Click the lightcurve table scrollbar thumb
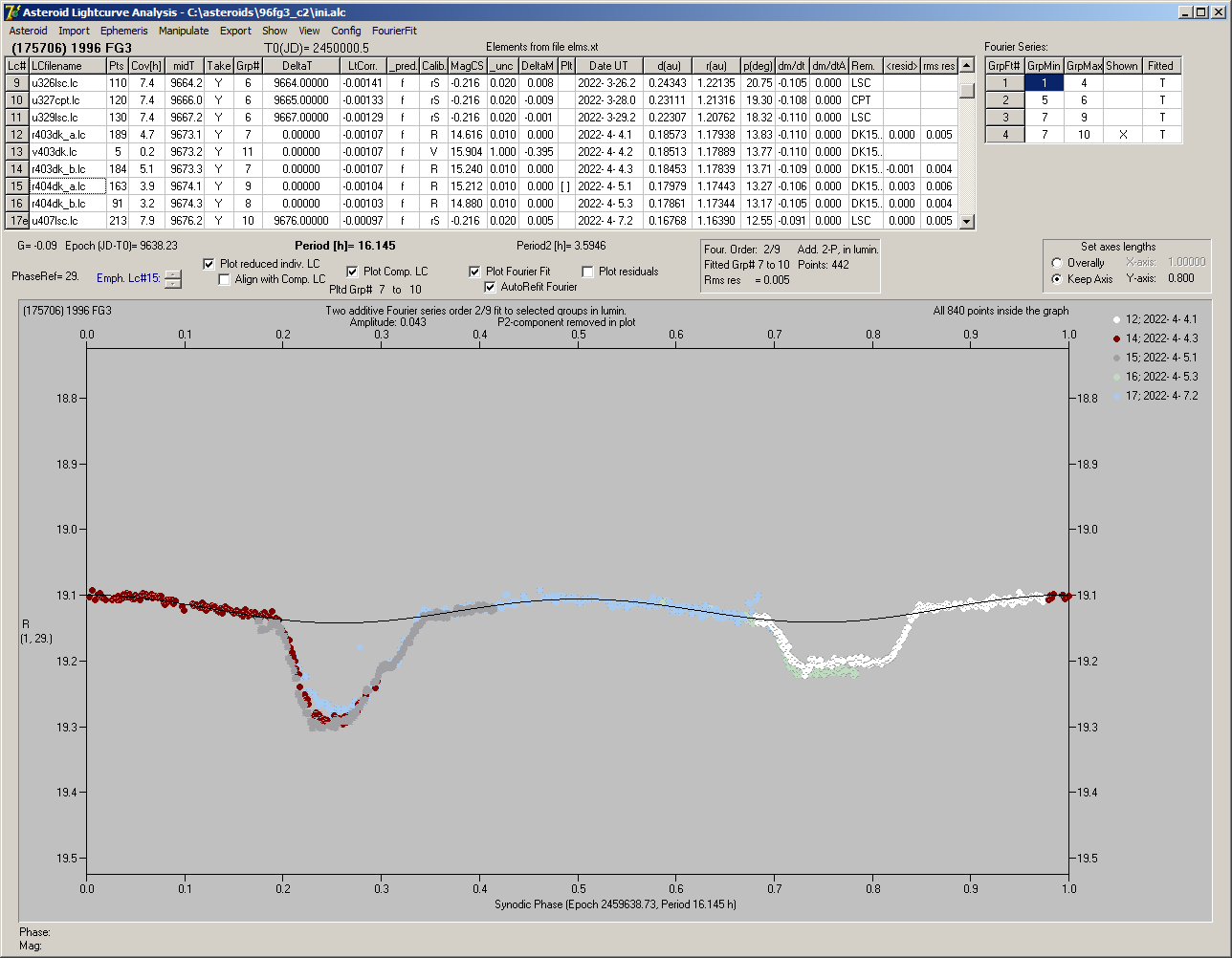The width and height of the screenshot is (1232, 958). click(x=967, y=91)
